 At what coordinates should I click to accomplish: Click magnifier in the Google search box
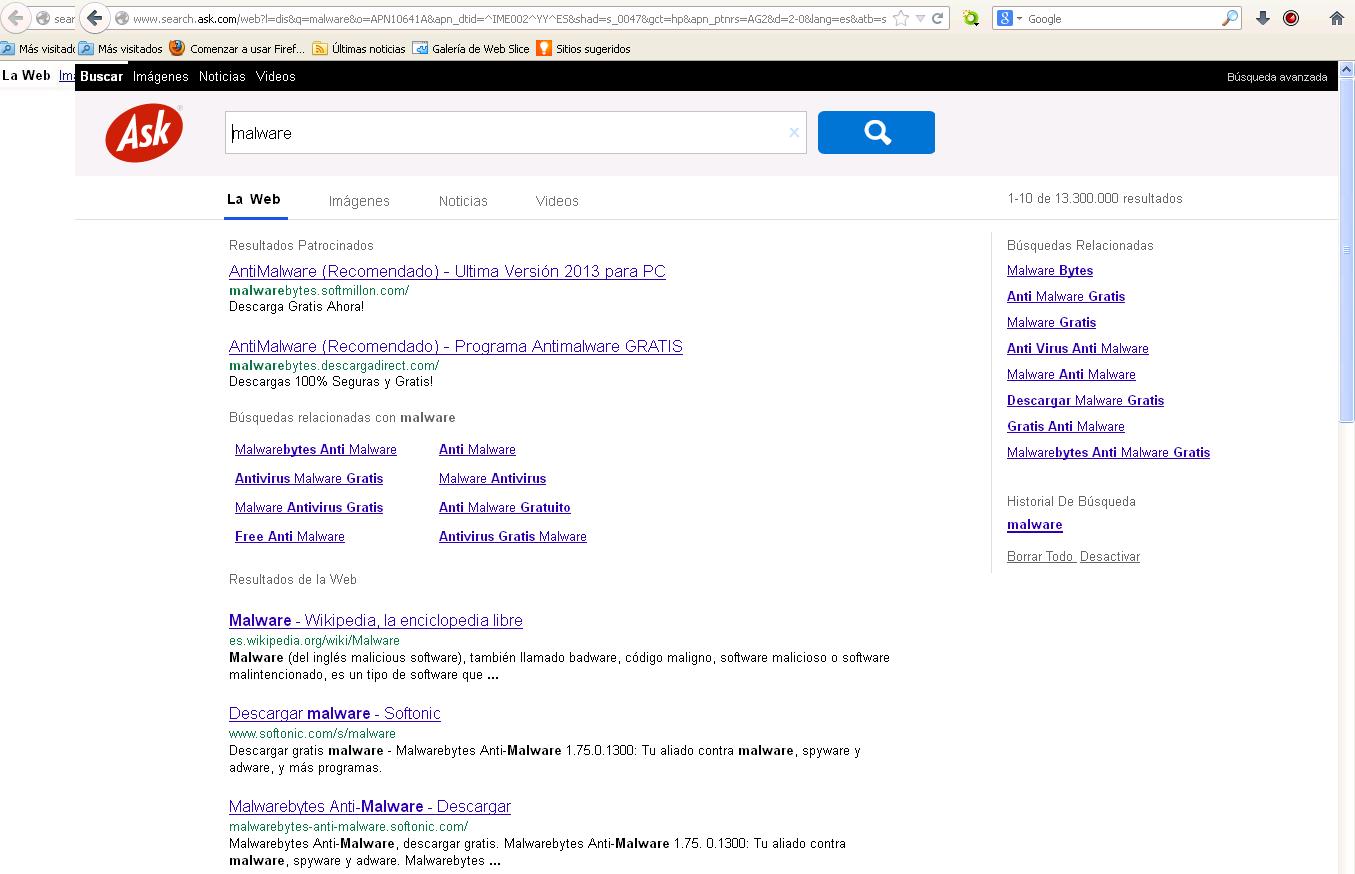1230,18
